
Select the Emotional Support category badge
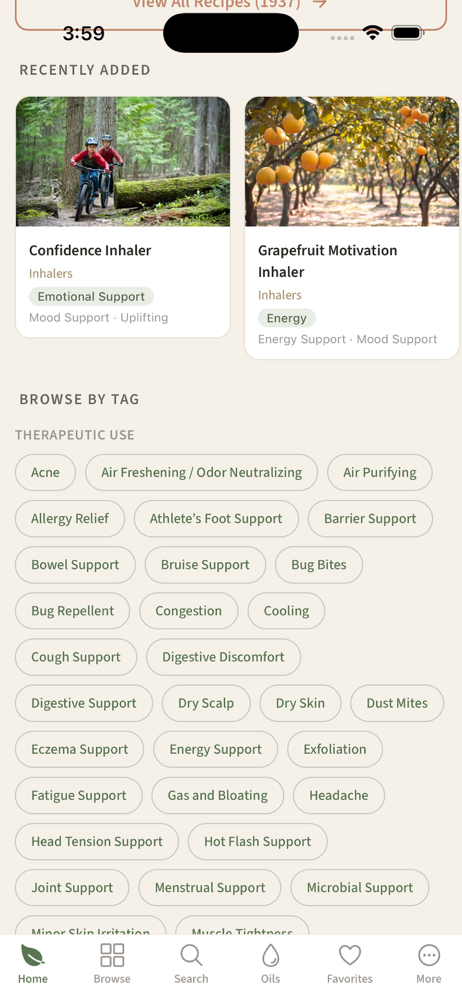click(91, 297)
